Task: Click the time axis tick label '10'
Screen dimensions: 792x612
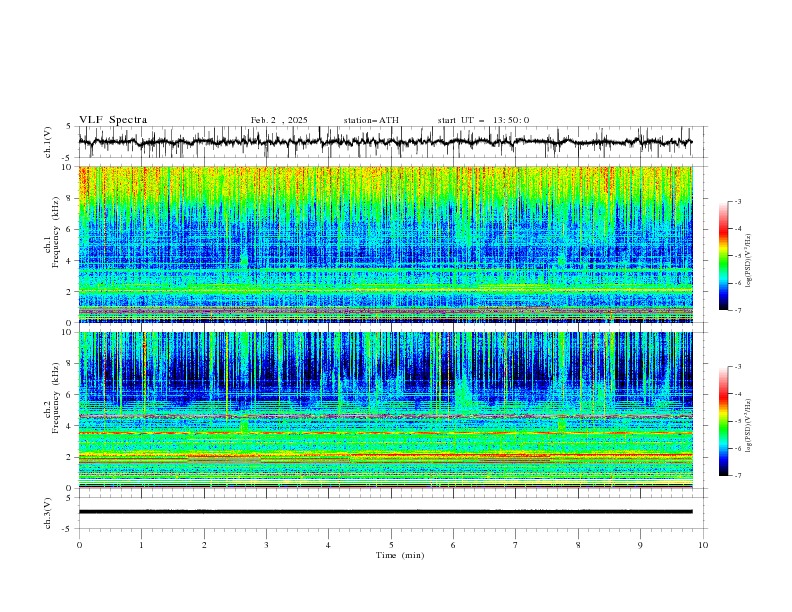Action: click(x=703, y=545)
